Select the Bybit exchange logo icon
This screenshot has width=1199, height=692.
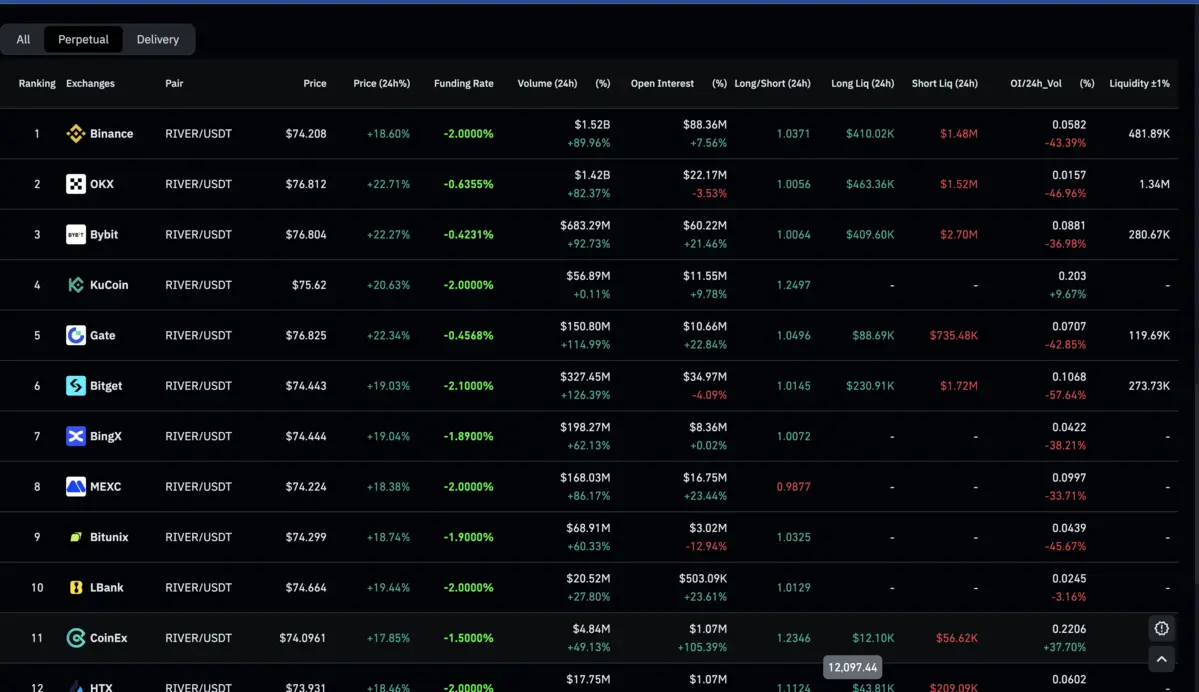[x=78, y=234]
